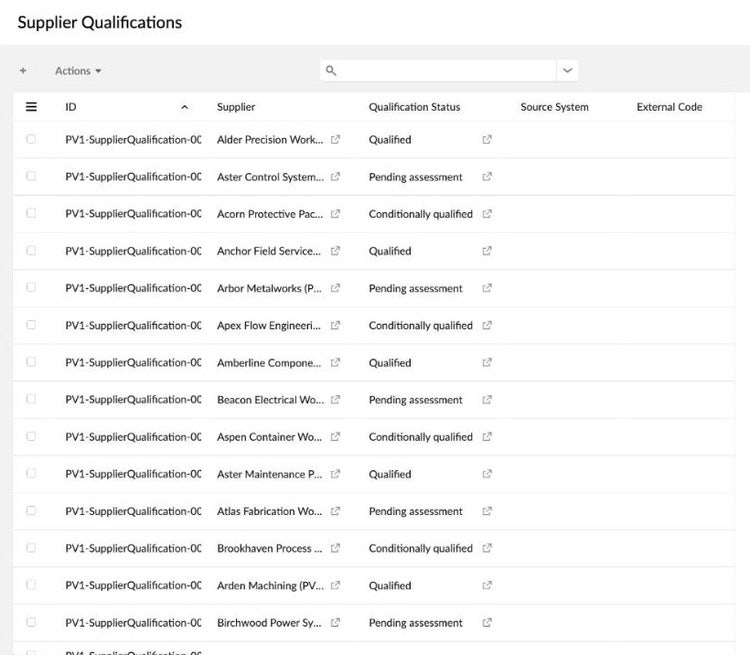The height and width of the screenshot is (655, 750).
Task: Sort by Qualification Status column header
Action: click(x=414, y=107)
